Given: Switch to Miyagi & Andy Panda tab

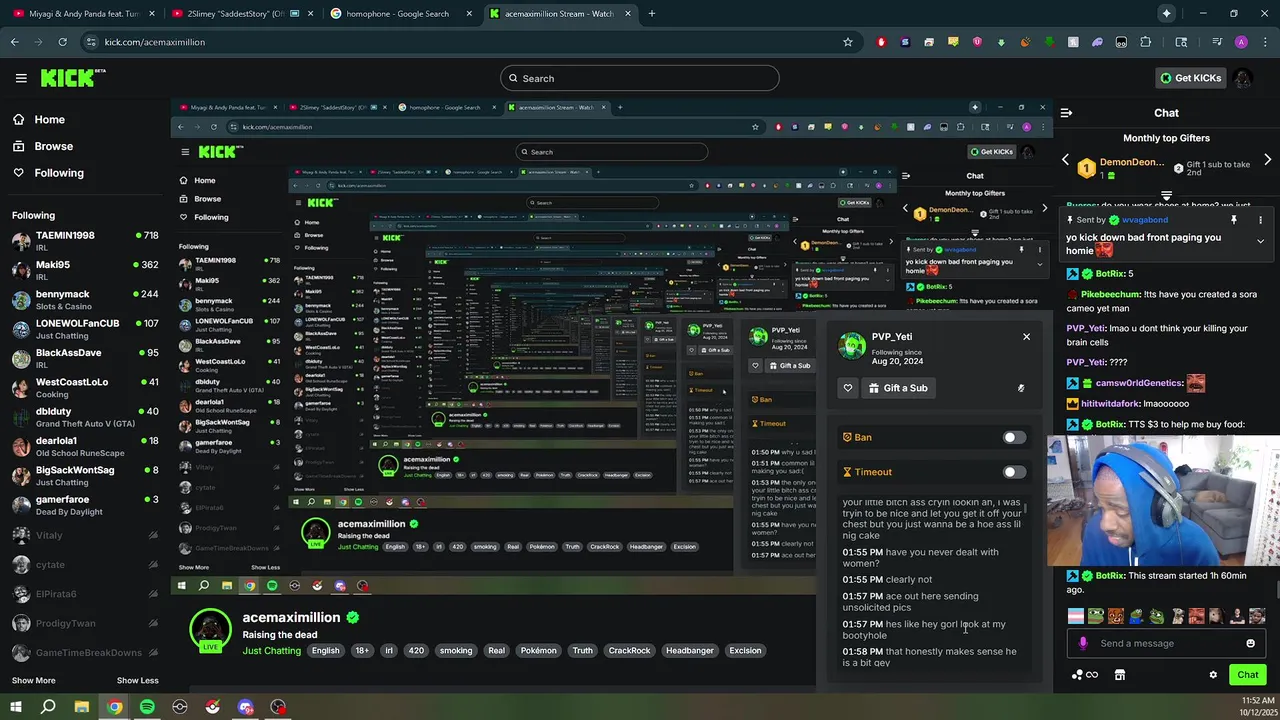Looking at the screenshot, I should click(82, 14).
